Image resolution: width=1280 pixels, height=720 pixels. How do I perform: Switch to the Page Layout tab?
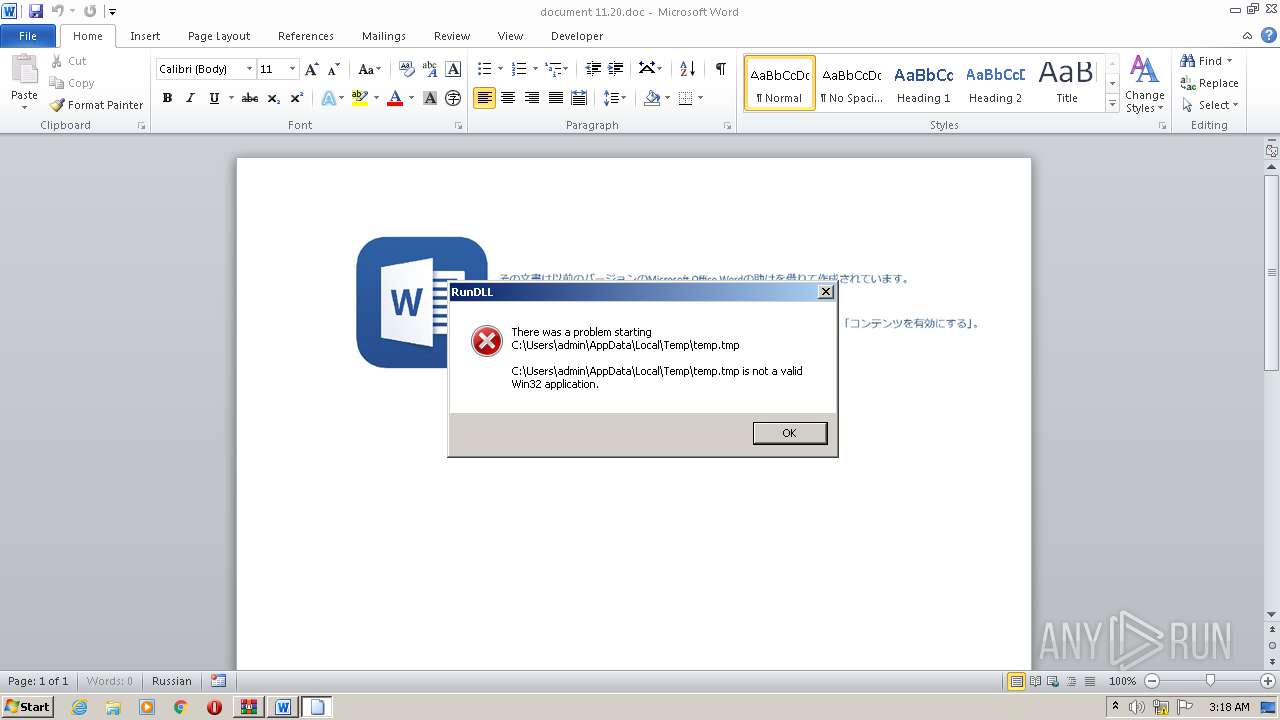point(219,36)
